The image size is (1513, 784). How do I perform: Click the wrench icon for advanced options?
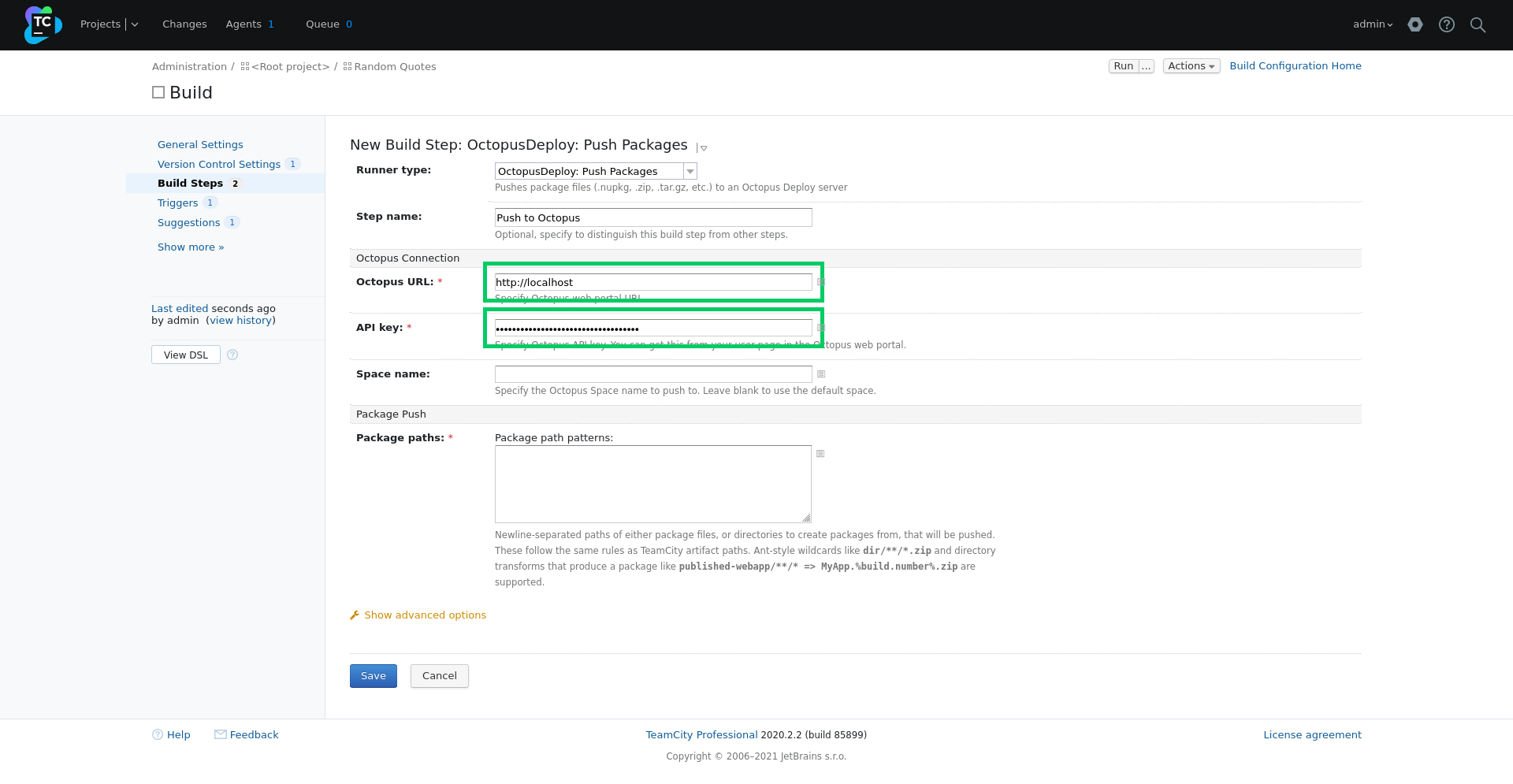355,615
